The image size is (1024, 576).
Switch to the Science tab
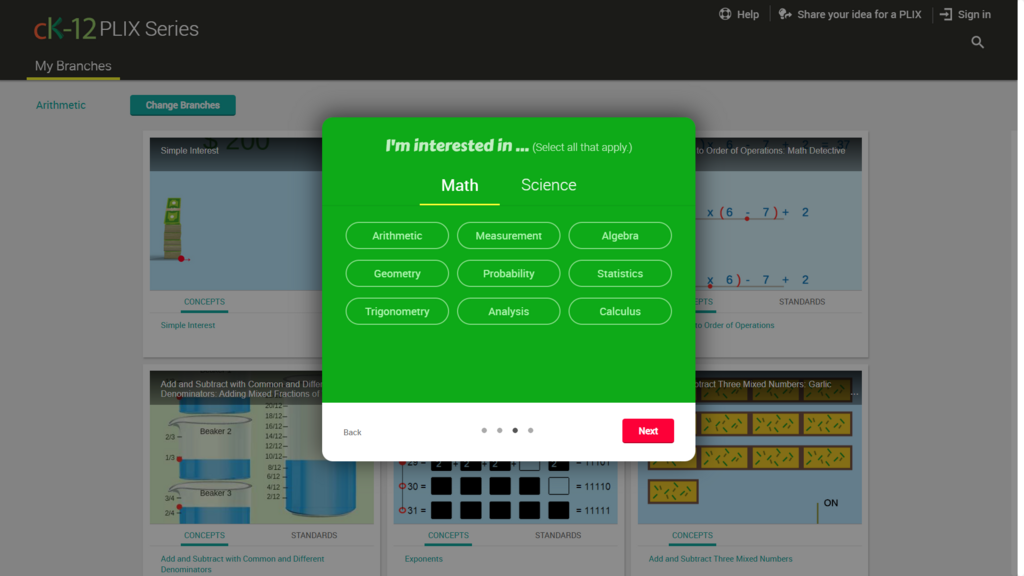click(548, 185)
